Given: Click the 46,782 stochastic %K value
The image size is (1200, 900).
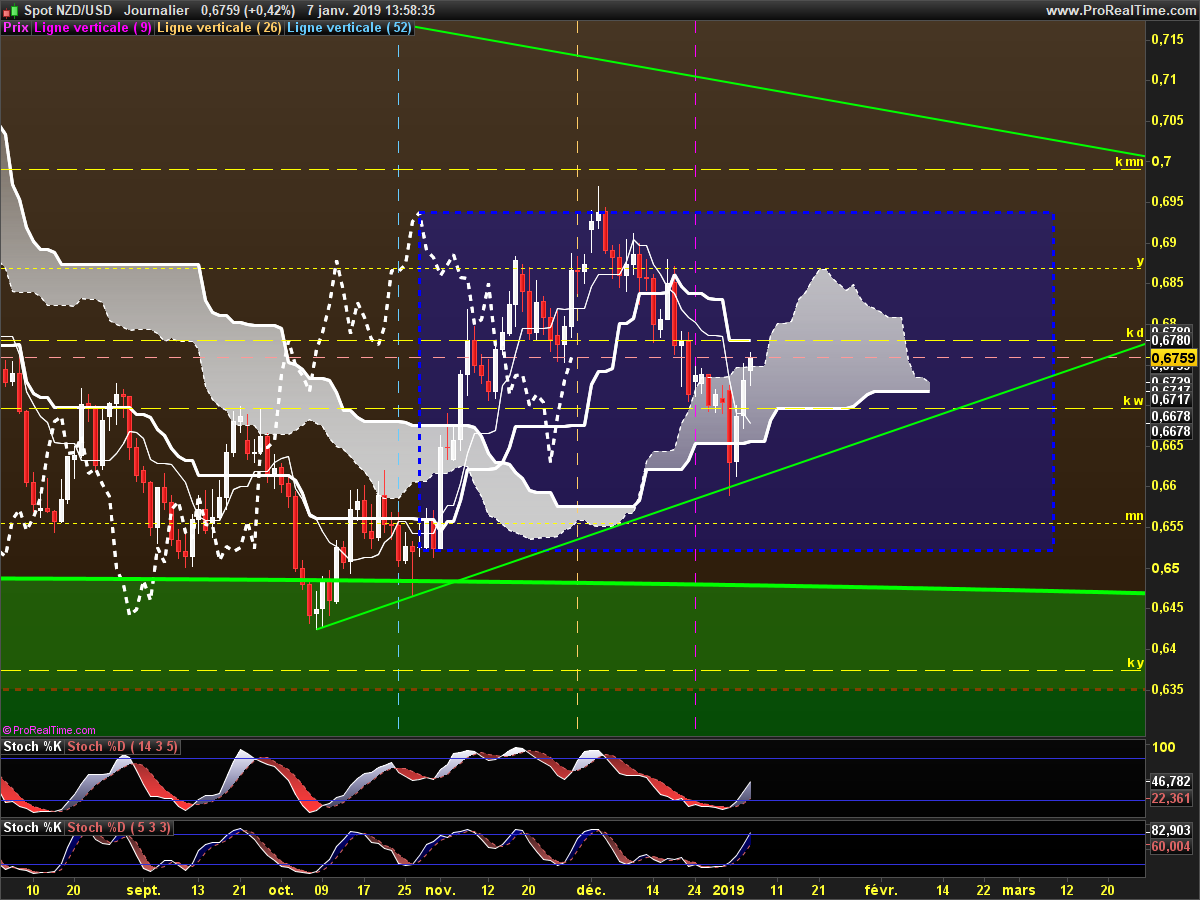Looking at the screenshot, I should pos(1171,781).
